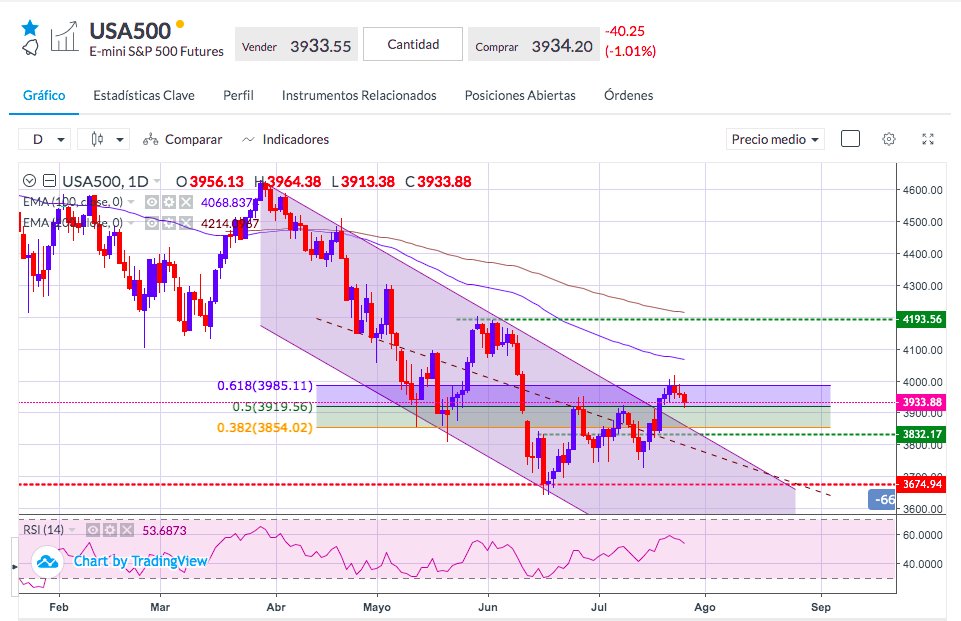Open the Posiciones Abiertas tab
This screenshot has width=961, height=621.
coord(520,96)
